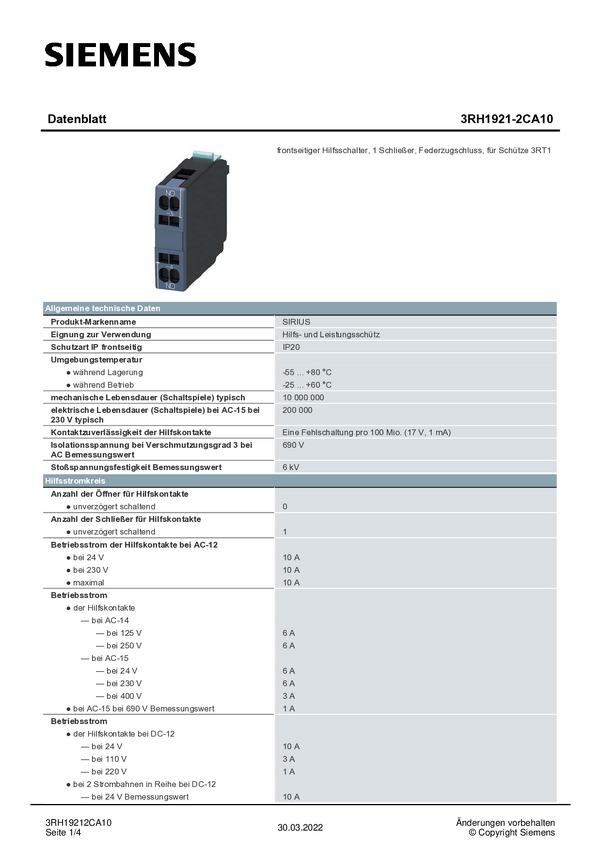Click 'unverzögert schaltend' under Schließer
The width and height of the screenshot is (601, 850).
tap(111, 532)
